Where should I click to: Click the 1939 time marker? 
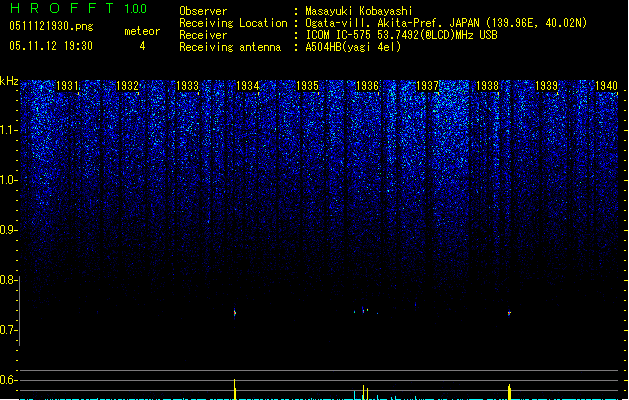coord(547,86)
